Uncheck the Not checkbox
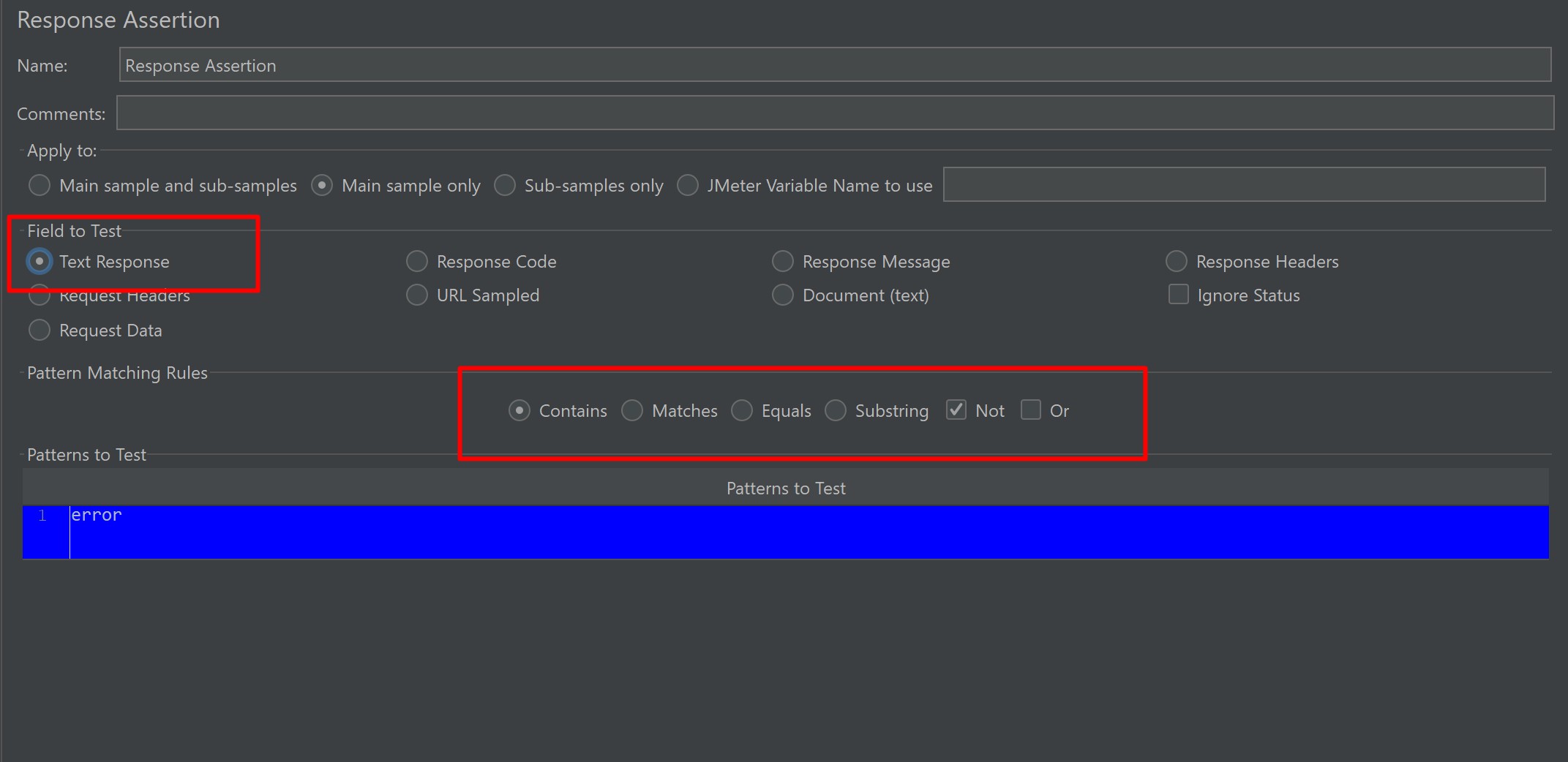Viewport: 1568px width, 762px height. [x=956, y=410]
